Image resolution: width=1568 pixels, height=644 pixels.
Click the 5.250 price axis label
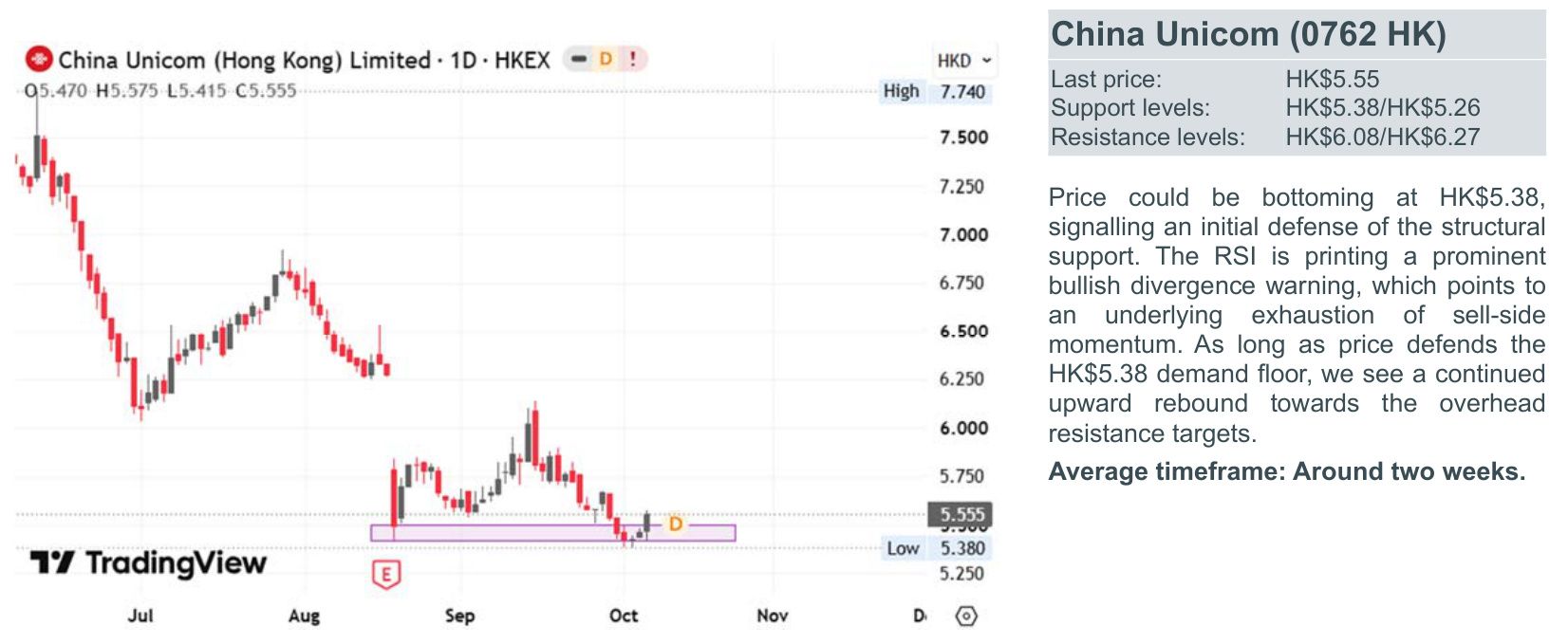pyautogui.click(x=963, y=574)
